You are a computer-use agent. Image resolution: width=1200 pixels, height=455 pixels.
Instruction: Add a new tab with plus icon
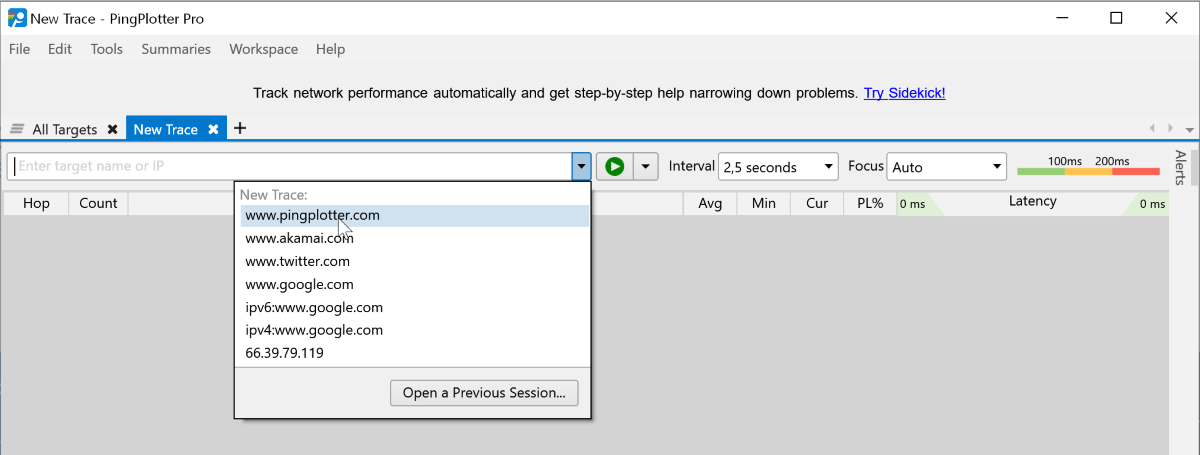[x=240, y=128]
